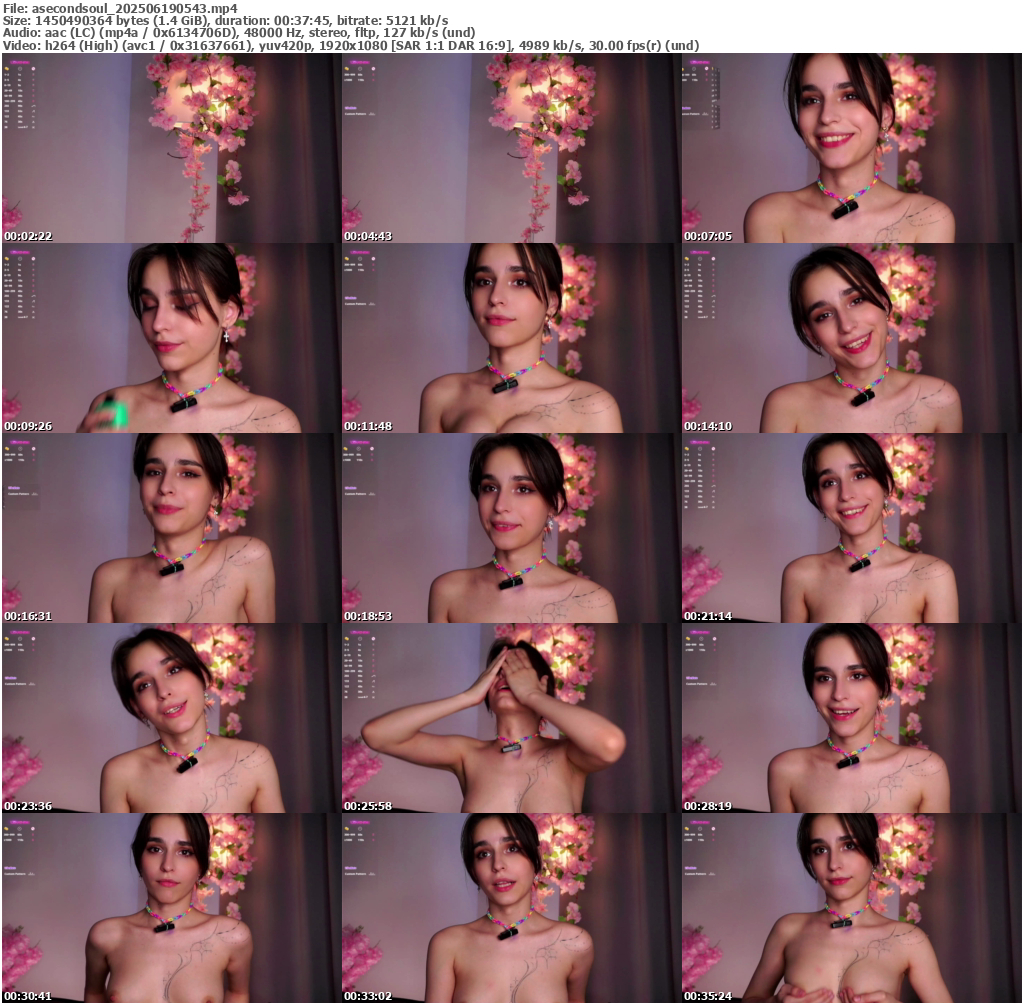Image resolution: width=1024 pixels, height=1003 pixels.
Task: Click the '00:14:10' timestamp label
Action: [x=709, y=426]
